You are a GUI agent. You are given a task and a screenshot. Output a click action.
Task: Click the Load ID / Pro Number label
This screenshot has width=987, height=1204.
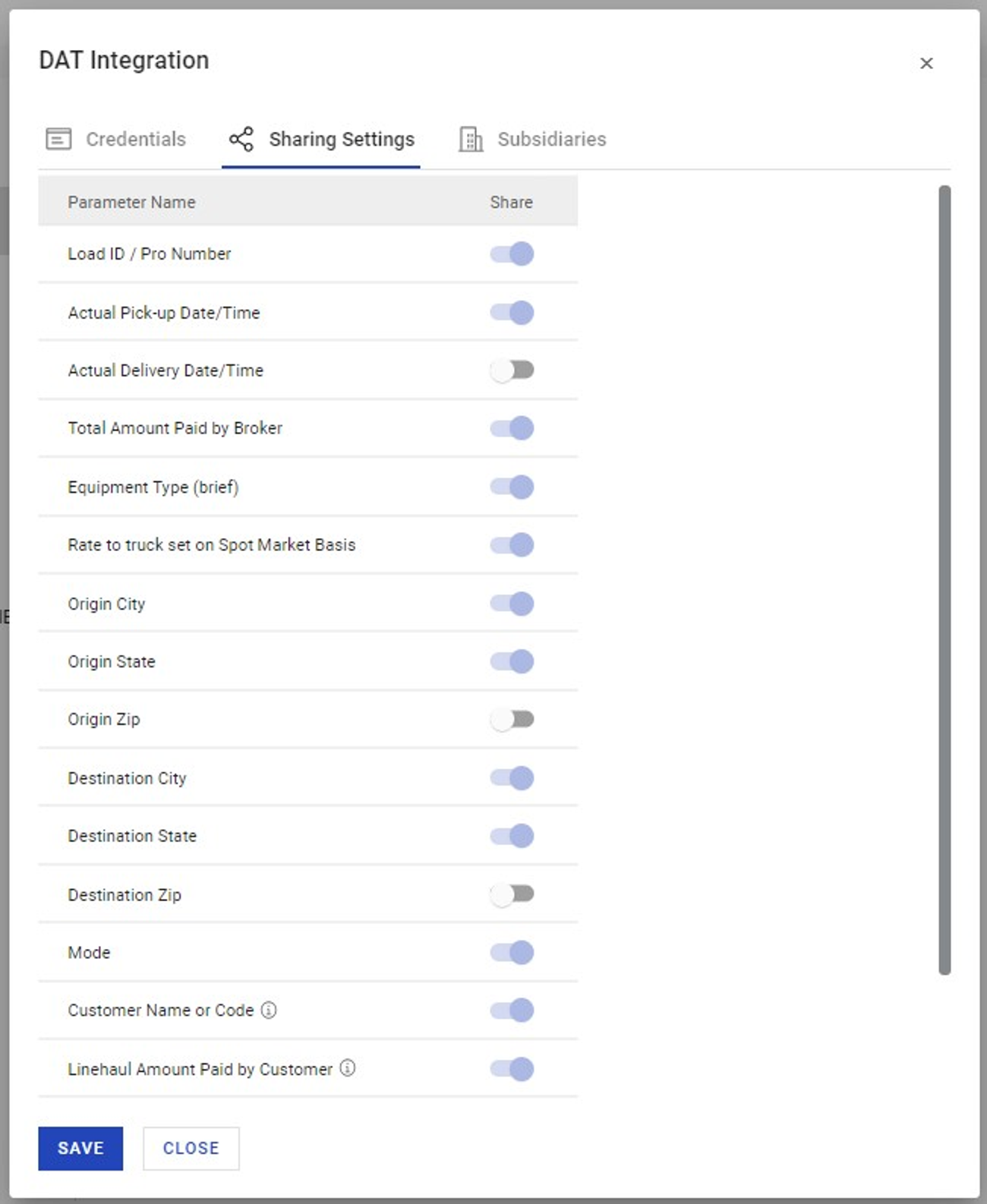[x=150, y=254]
